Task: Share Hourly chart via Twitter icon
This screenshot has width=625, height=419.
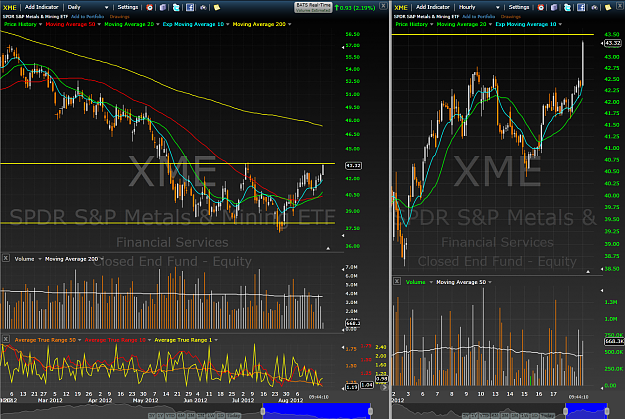Action: pos(568,7)
